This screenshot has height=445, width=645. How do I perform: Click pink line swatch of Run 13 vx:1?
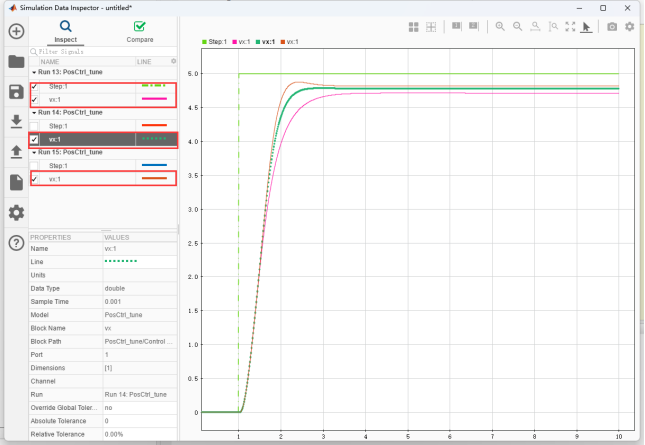click(153, 99)
